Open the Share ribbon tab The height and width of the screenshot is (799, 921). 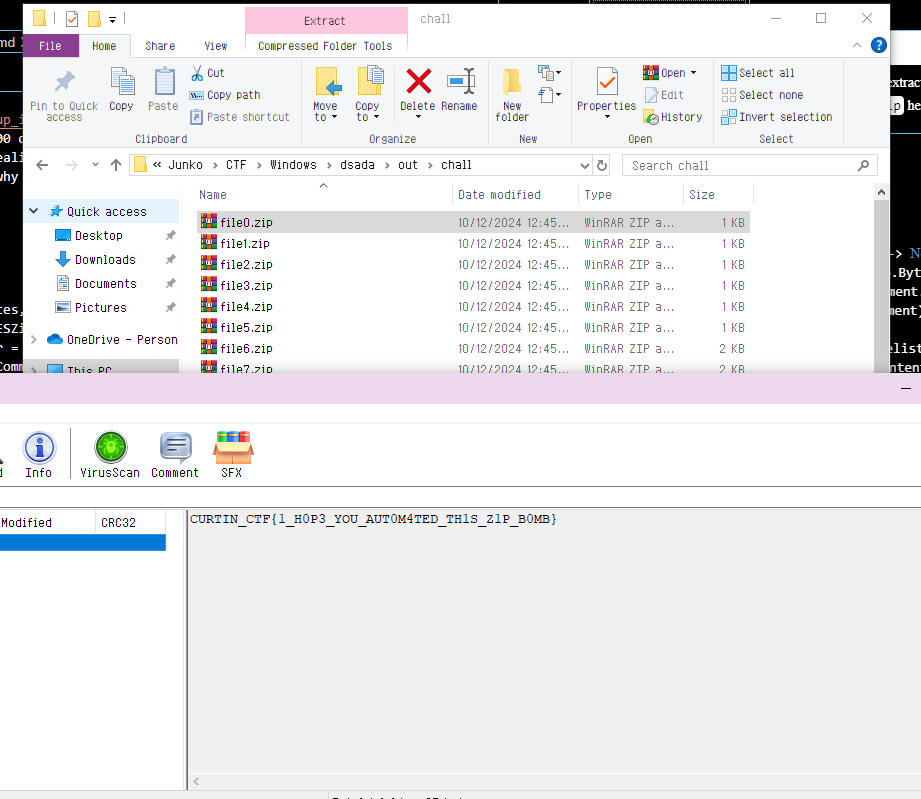click(x=160, y=46)
